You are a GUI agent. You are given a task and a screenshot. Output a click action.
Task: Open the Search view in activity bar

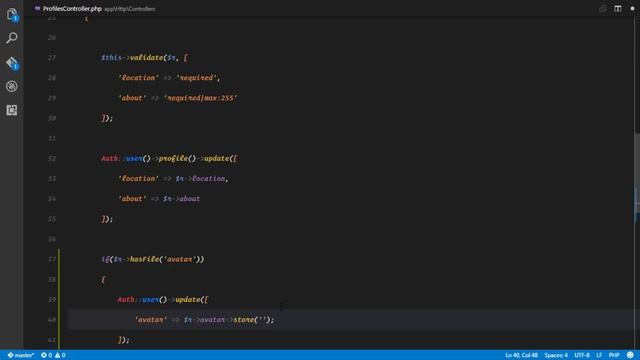pyautogui.click(x=12, y=38)
